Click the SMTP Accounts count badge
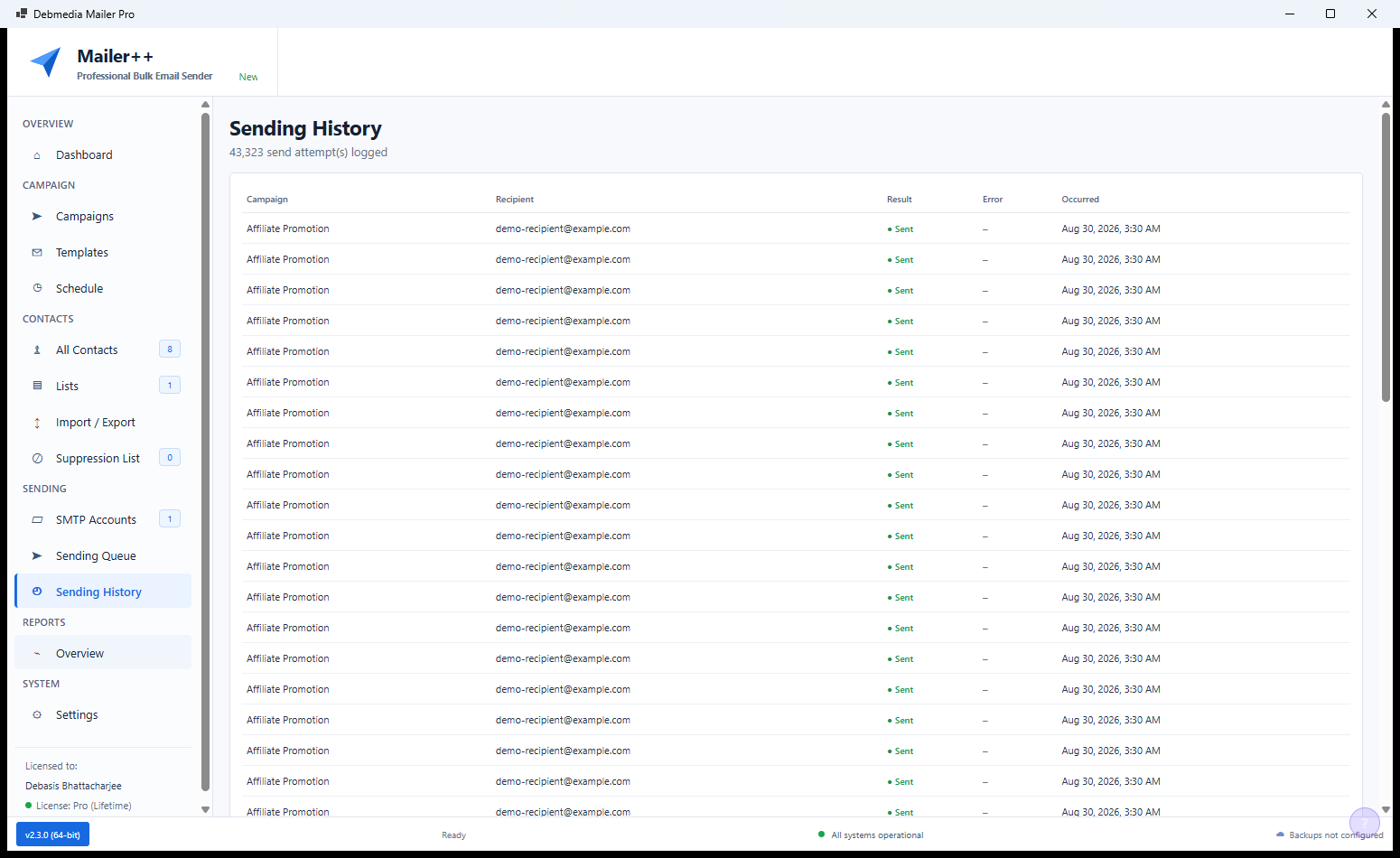Screen dimensions: 1400x858 pyautogui.click(x=170, y=519)
